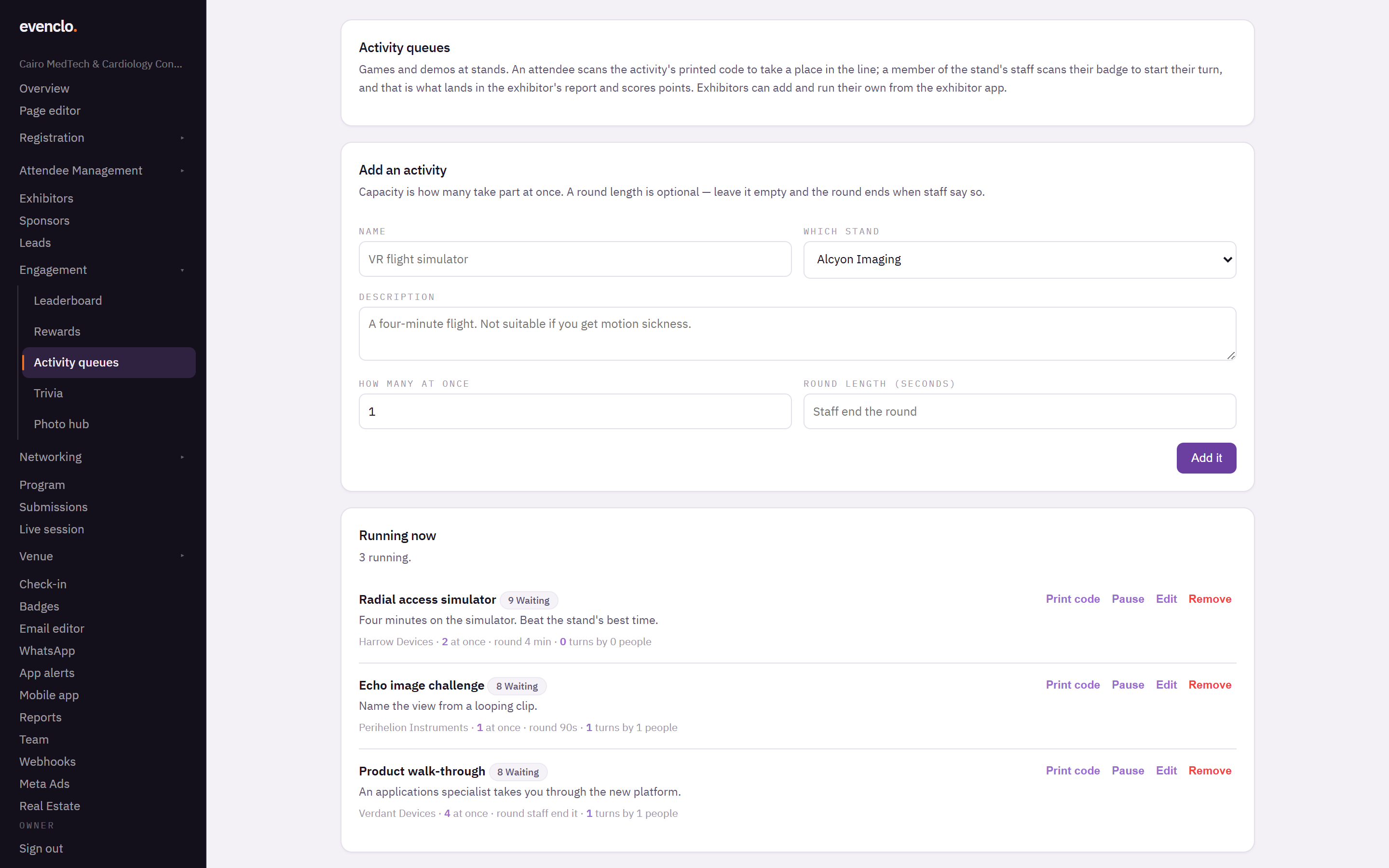Open Mobile app page
Screen dimensions: 1389x868
pyautogui.click(x=49, y=695)
